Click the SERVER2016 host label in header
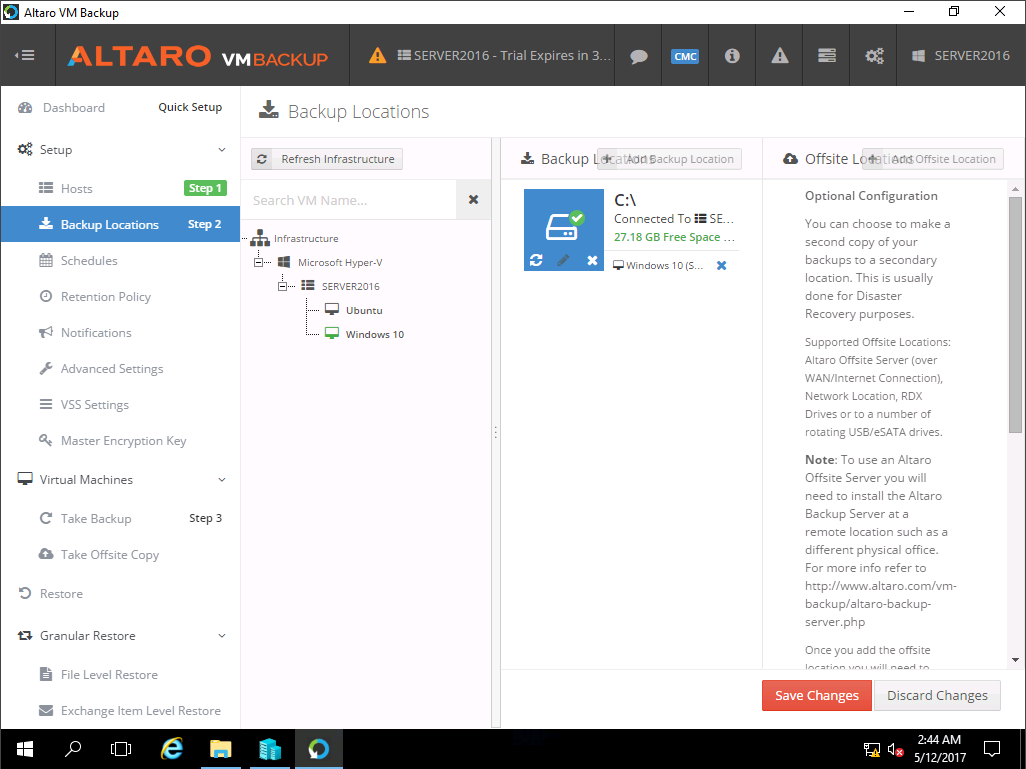This screenshot has width=1026, height=769. pos(961,56)
